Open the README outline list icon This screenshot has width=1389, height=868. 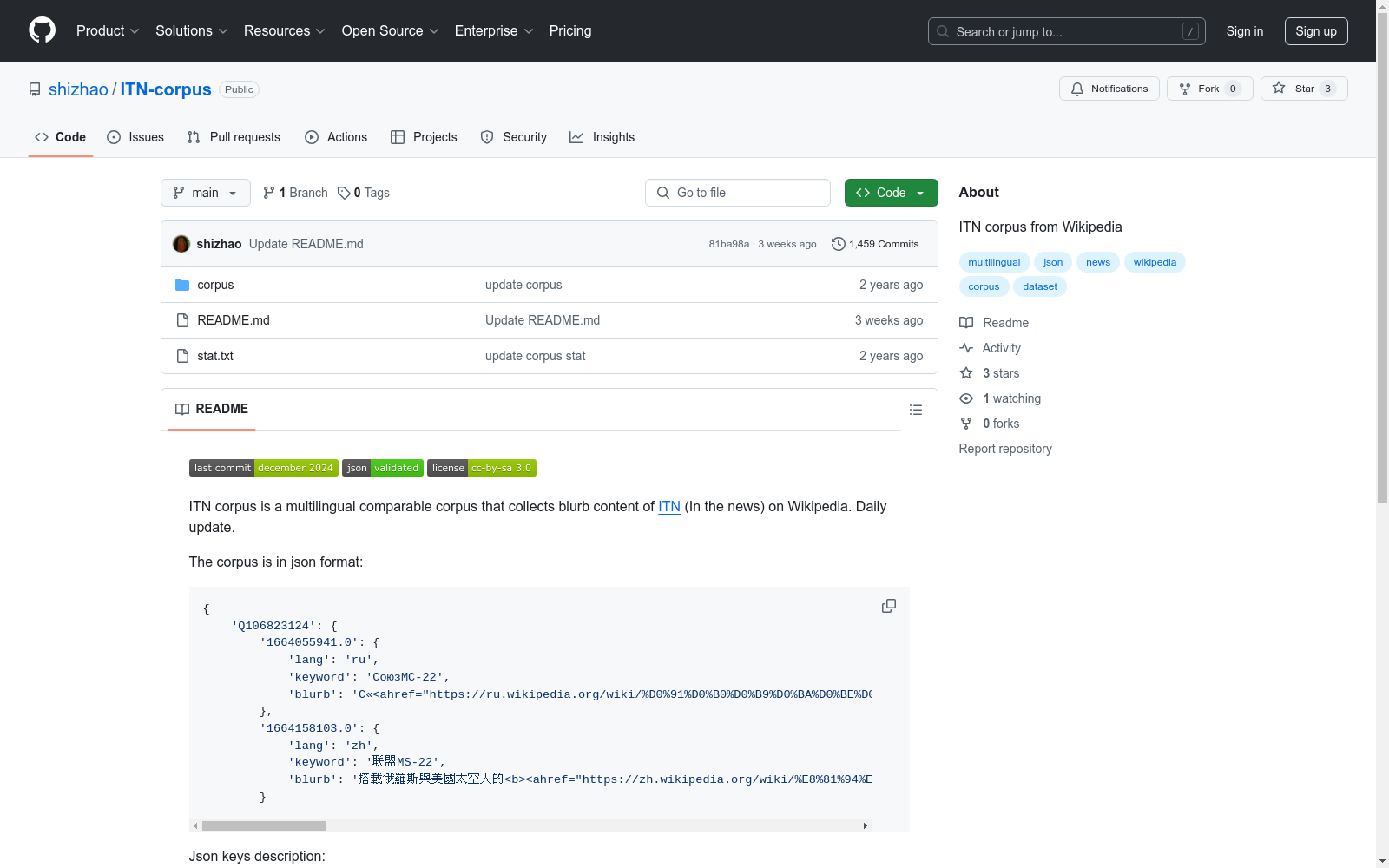point(916,410)
